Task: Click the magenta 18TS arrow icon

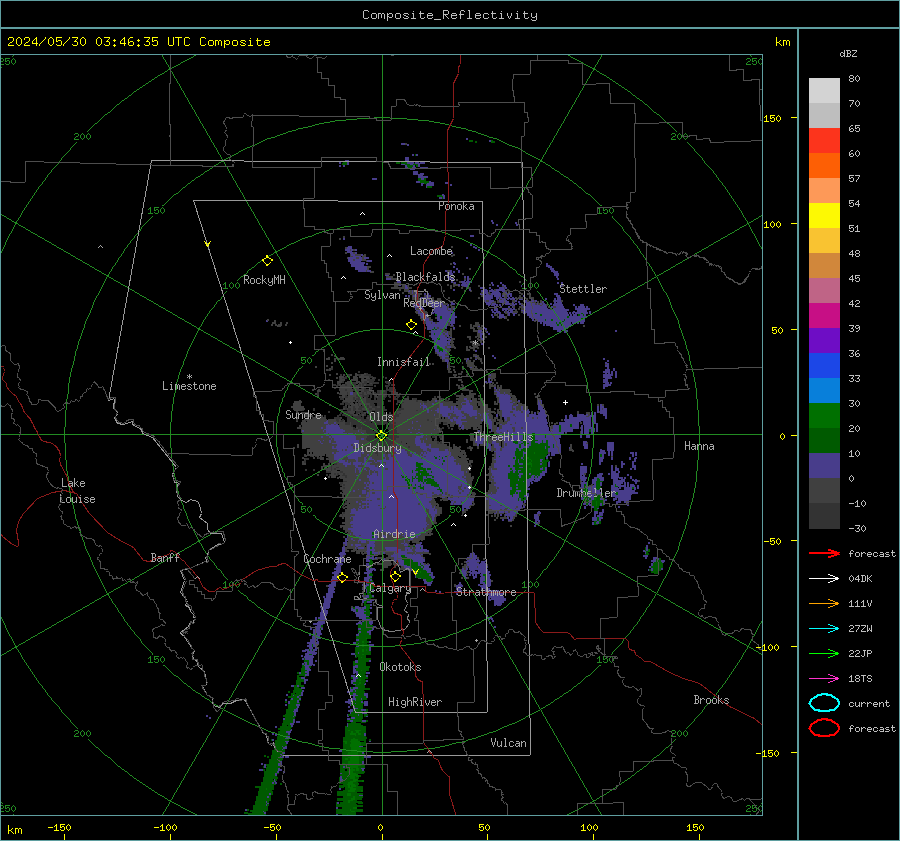Action: point(824,678)
